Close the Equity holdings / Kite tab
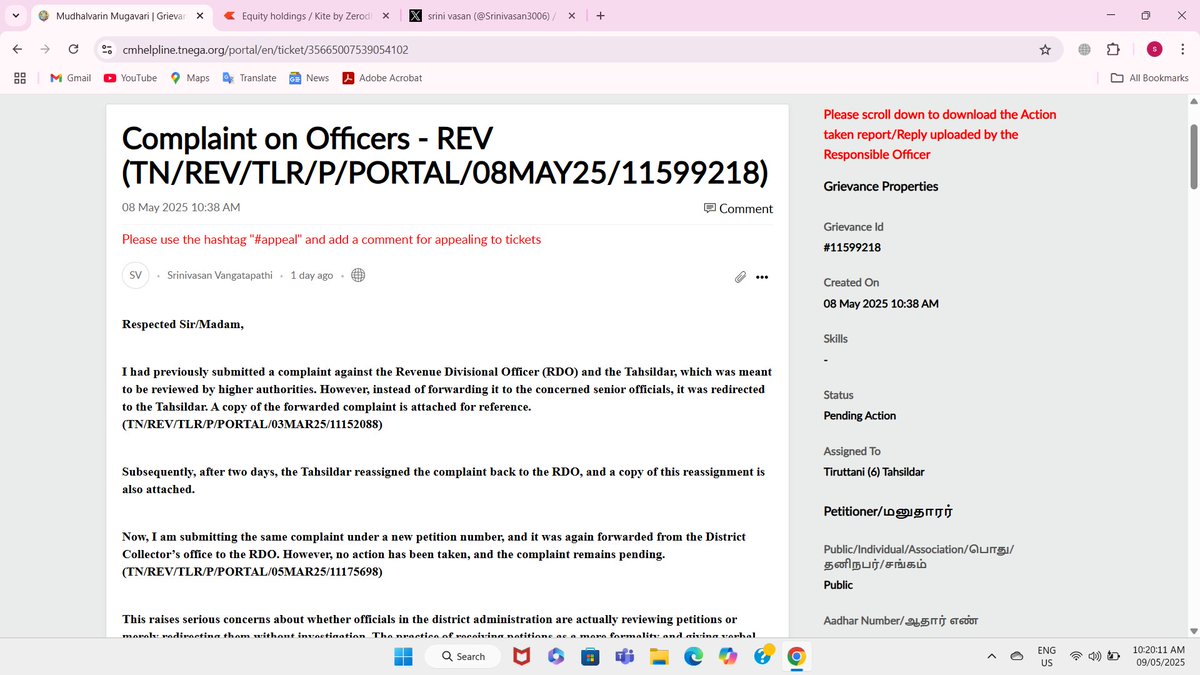 click(384, 16)
